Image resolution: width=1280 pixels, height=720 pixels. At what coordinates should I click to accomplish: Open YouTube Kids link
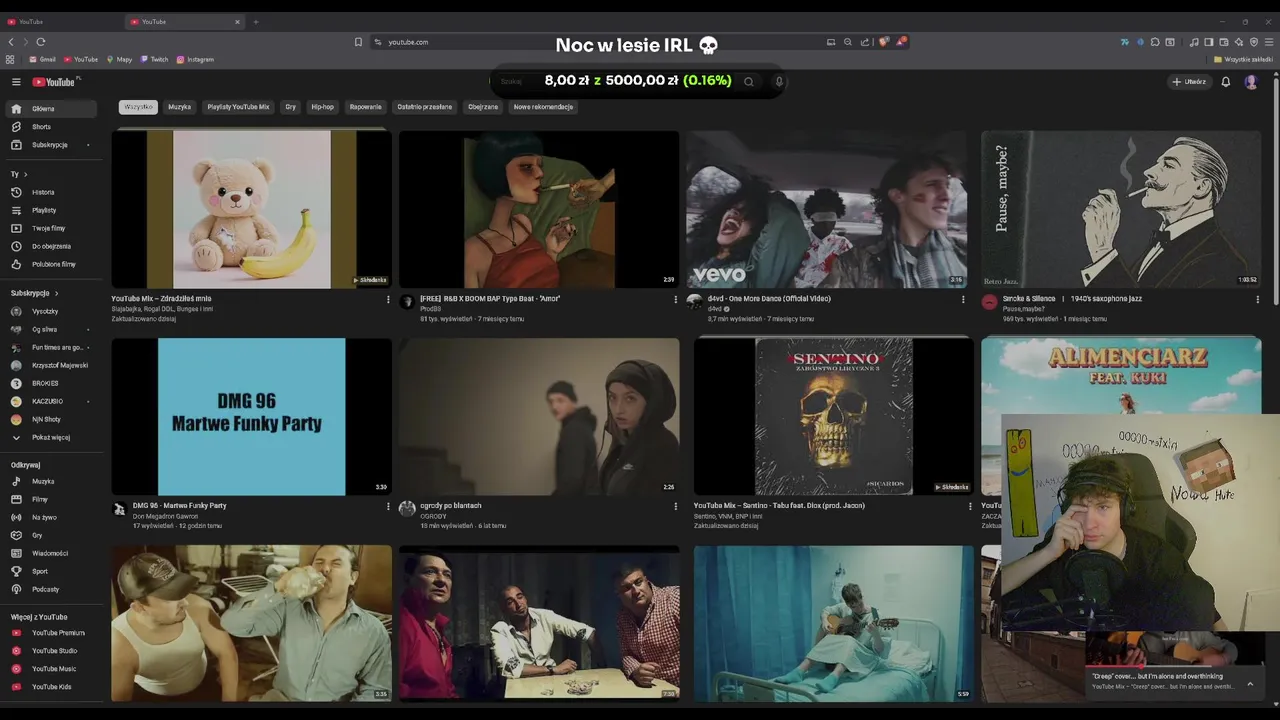click(x=52, y=687)
